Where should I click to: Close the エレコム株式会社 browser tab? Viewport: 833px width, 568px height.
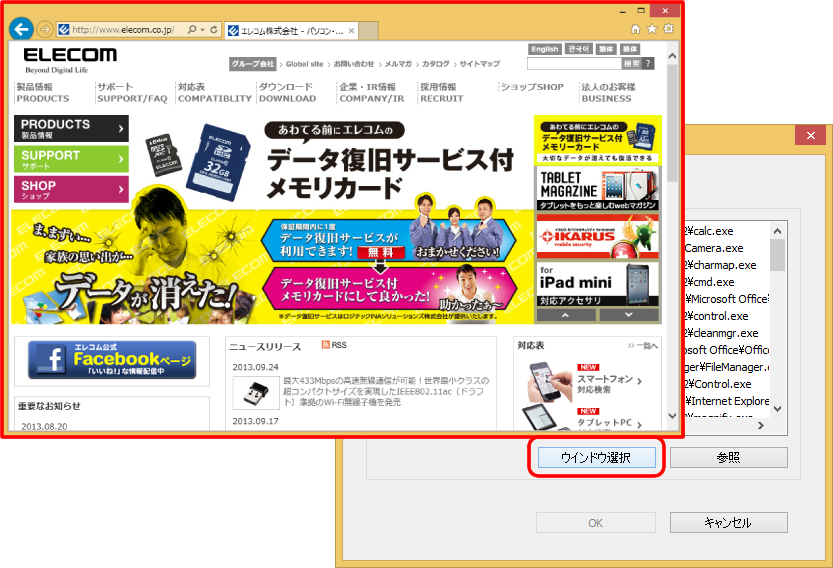(x=351, y=31)
